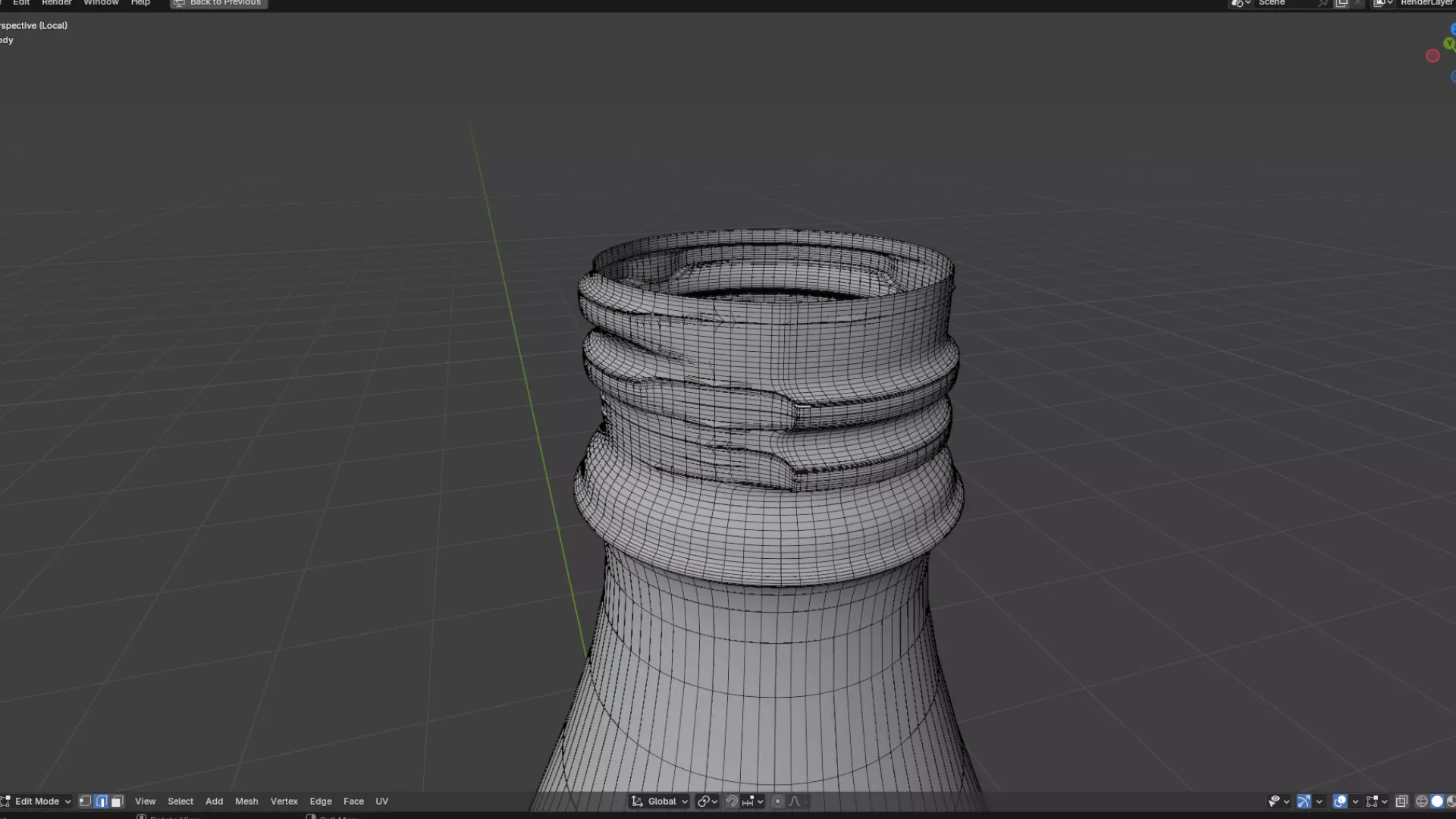Open the Edit Mode dropdown
Image resolution: width=1456 pixels, height=819 pixels.
(x=36, y=802)
